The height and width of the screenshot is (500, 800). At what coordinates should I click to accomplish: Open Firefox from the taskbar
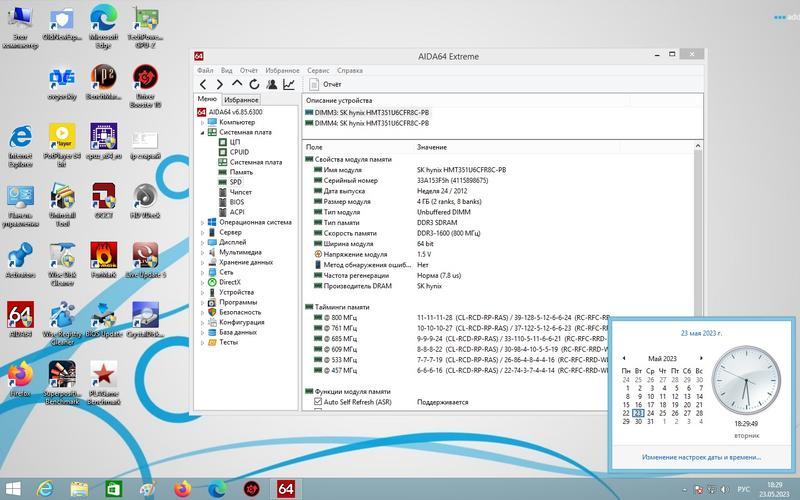click(x=182, y=488)
